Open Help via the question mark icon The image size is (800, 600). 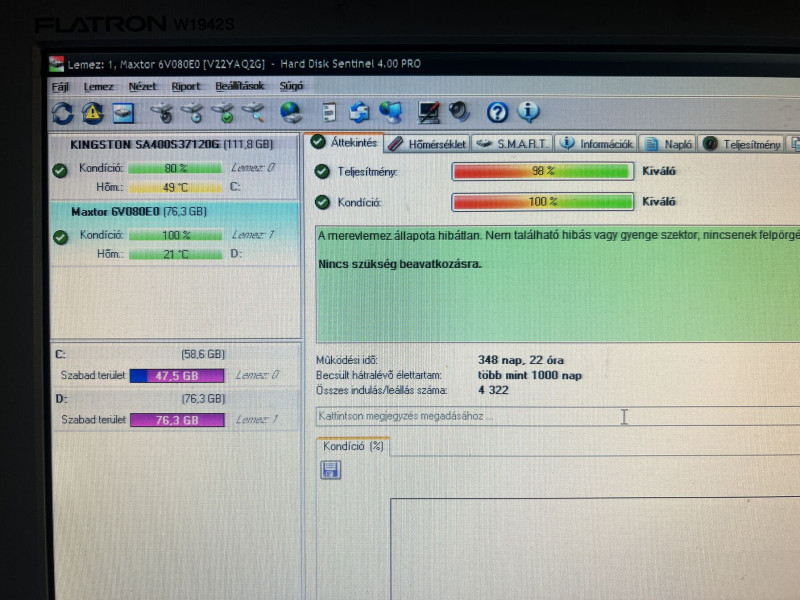pyautogui.click(x=497, y=112)
